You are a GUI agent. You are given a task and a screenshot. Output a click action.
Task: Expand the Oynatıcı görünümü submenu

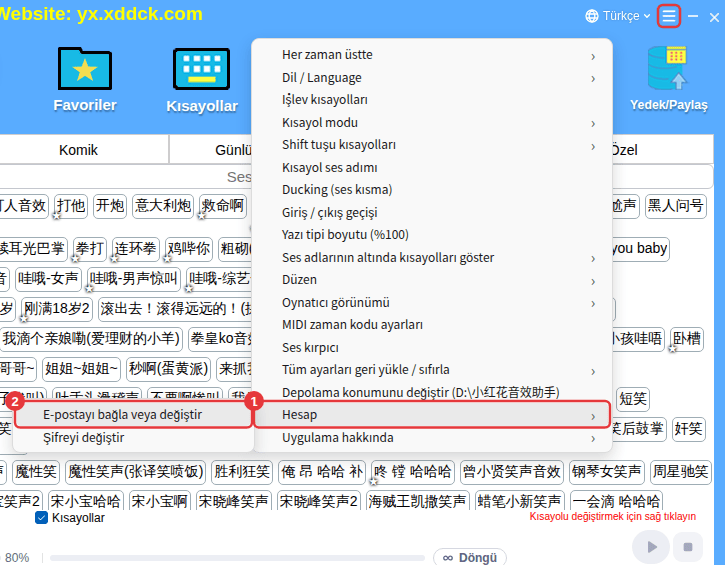pos(432,302)
